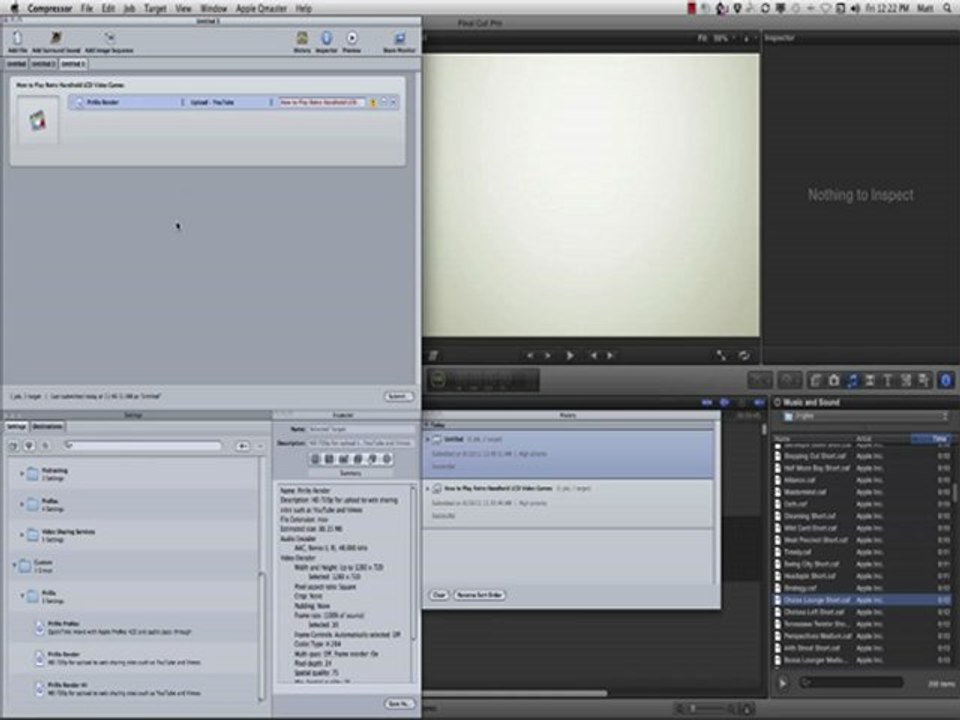Click the yellow warning icon on target row
Image resolution: width=960 pixels, height=720 pixels.
click(372, 103)
